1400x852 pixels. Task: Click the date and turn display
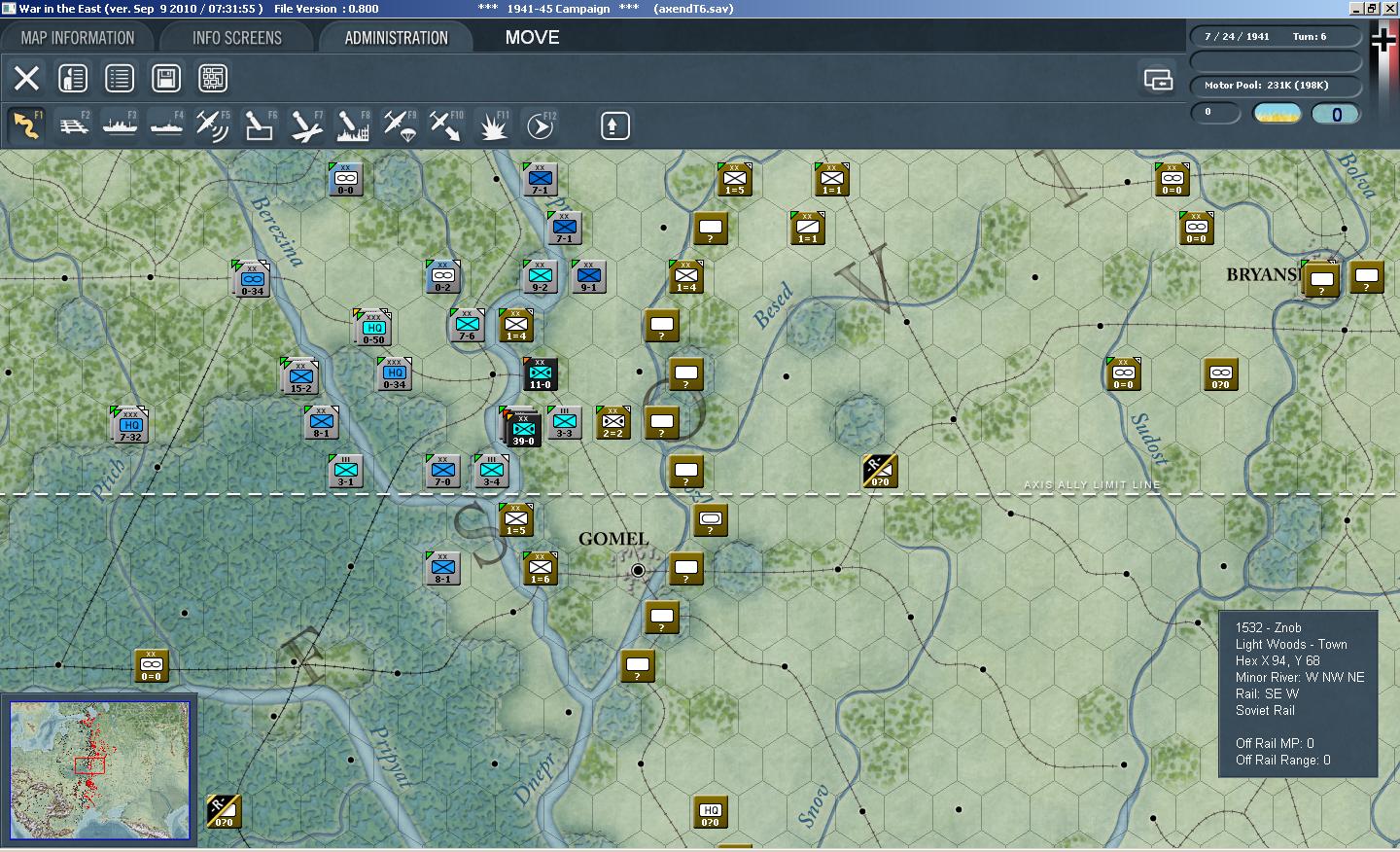coord(1275,37)
